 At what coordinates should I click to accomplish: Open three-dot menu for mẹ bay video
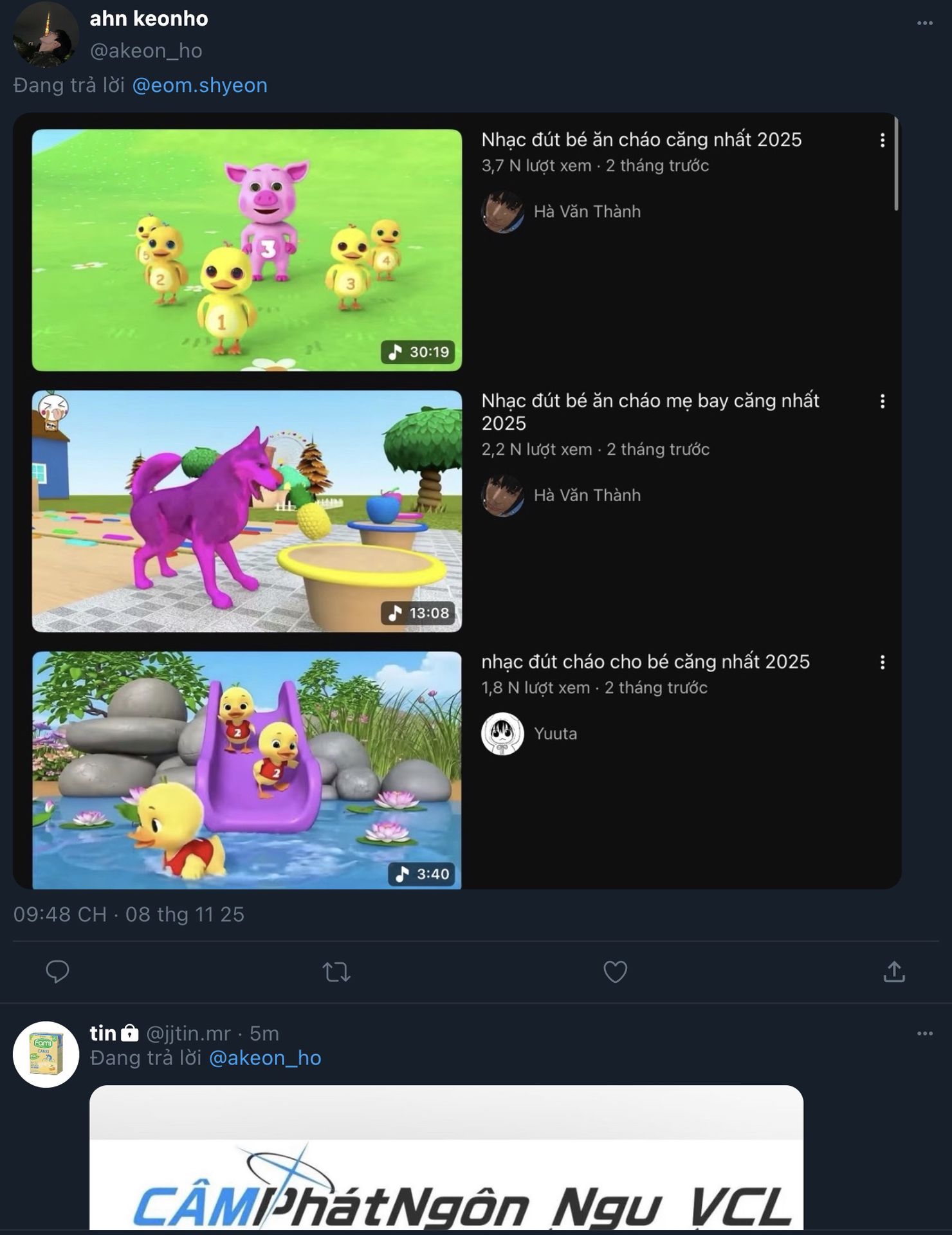pyautogui.click(x=883, y=401)
